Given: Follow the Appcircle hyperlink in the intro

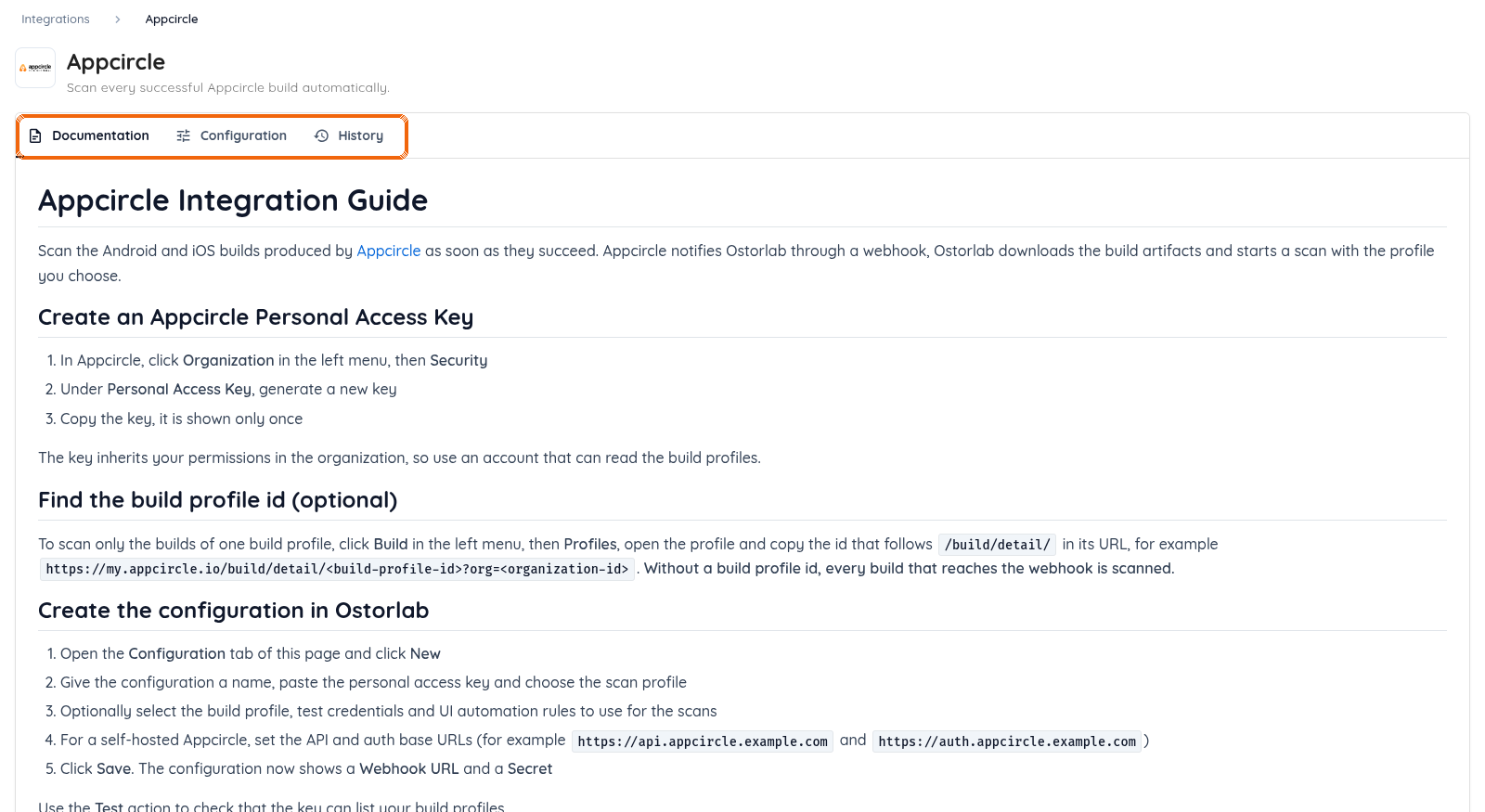Looking at the screenshot, I should tap(389, 251).
